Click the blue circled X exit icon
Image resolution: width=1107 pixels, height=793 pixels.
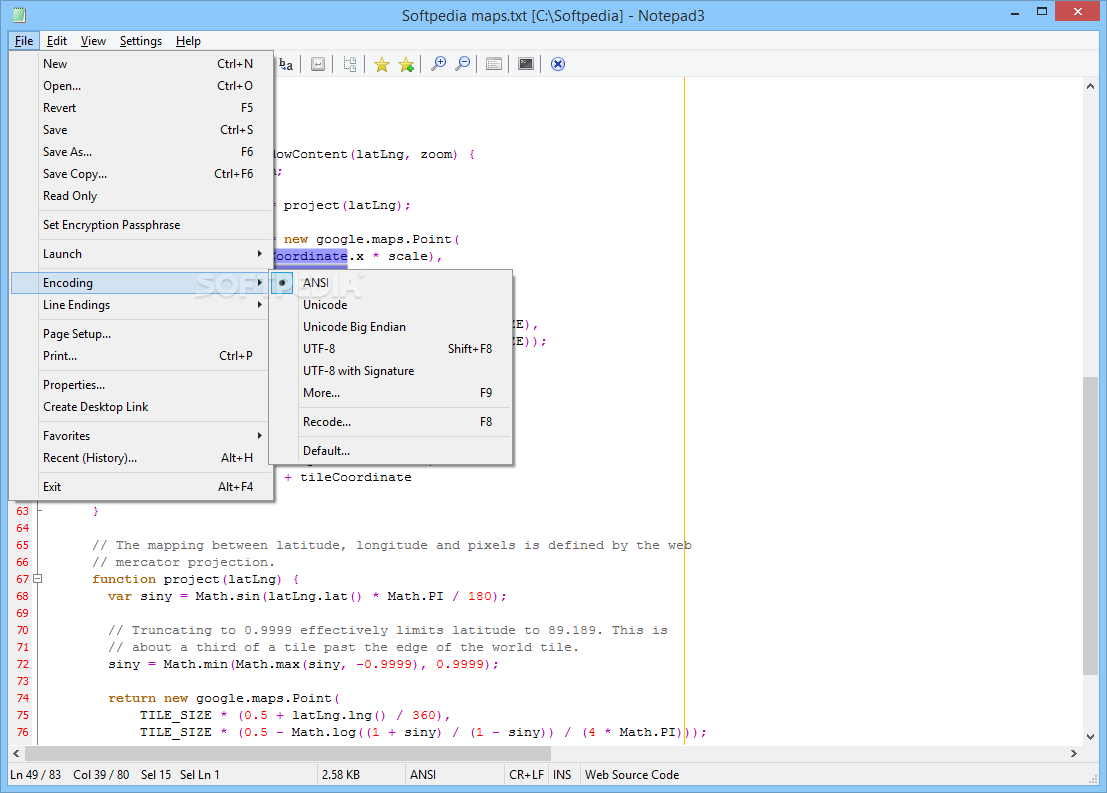pos(558,64)
